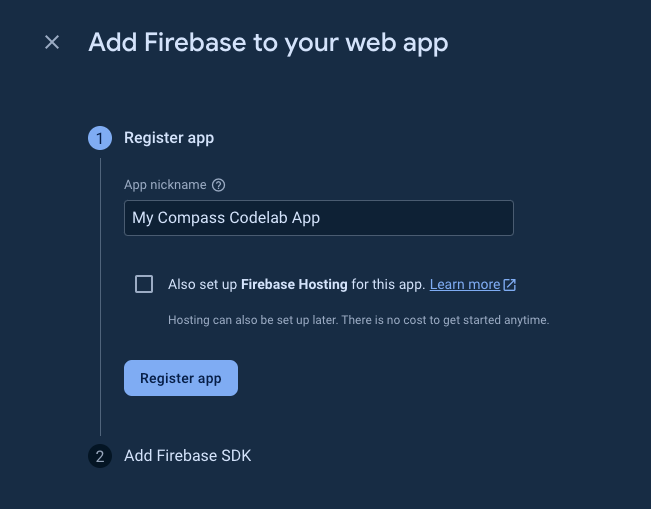
Task: Open the Learn more link
Action: click(x=465, y=285)
